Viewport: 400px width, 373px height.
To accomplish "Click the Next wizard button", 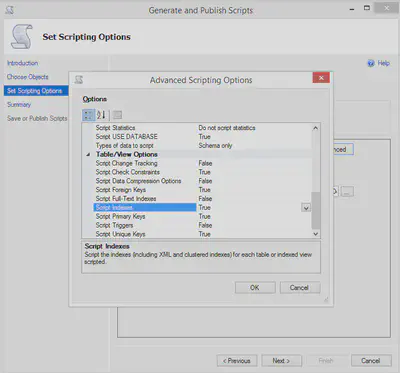I will pyautogui.click(x=281, y=361).
